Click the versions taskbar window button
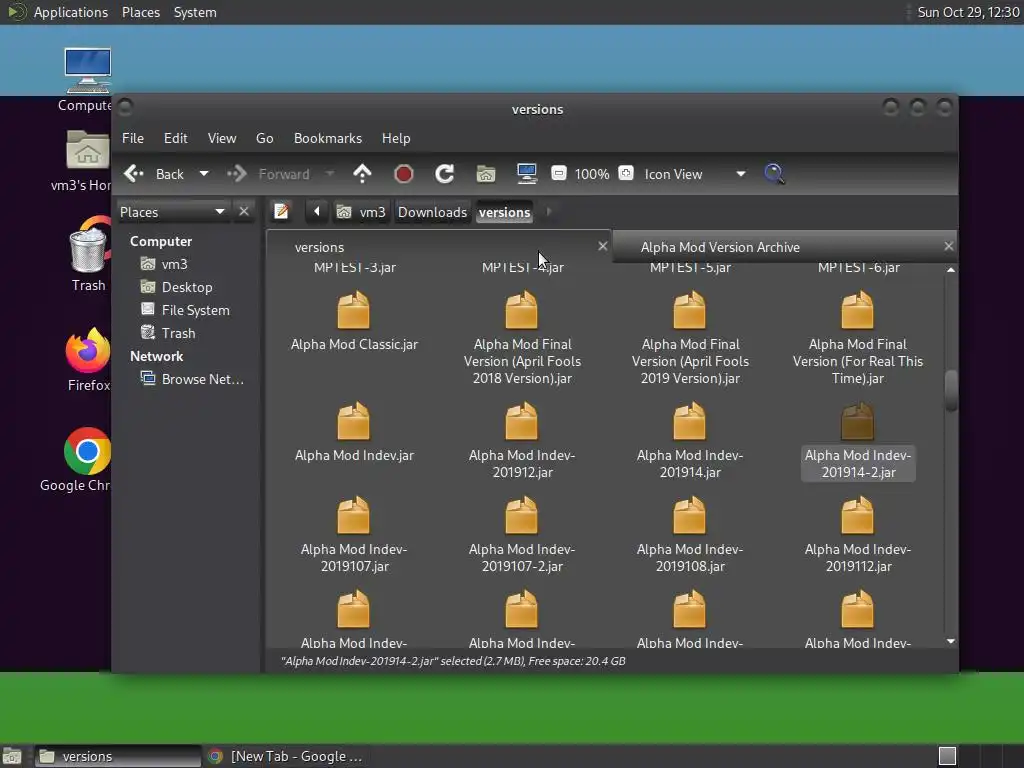This screenshot has width=1024, height=768. (118, 756)
